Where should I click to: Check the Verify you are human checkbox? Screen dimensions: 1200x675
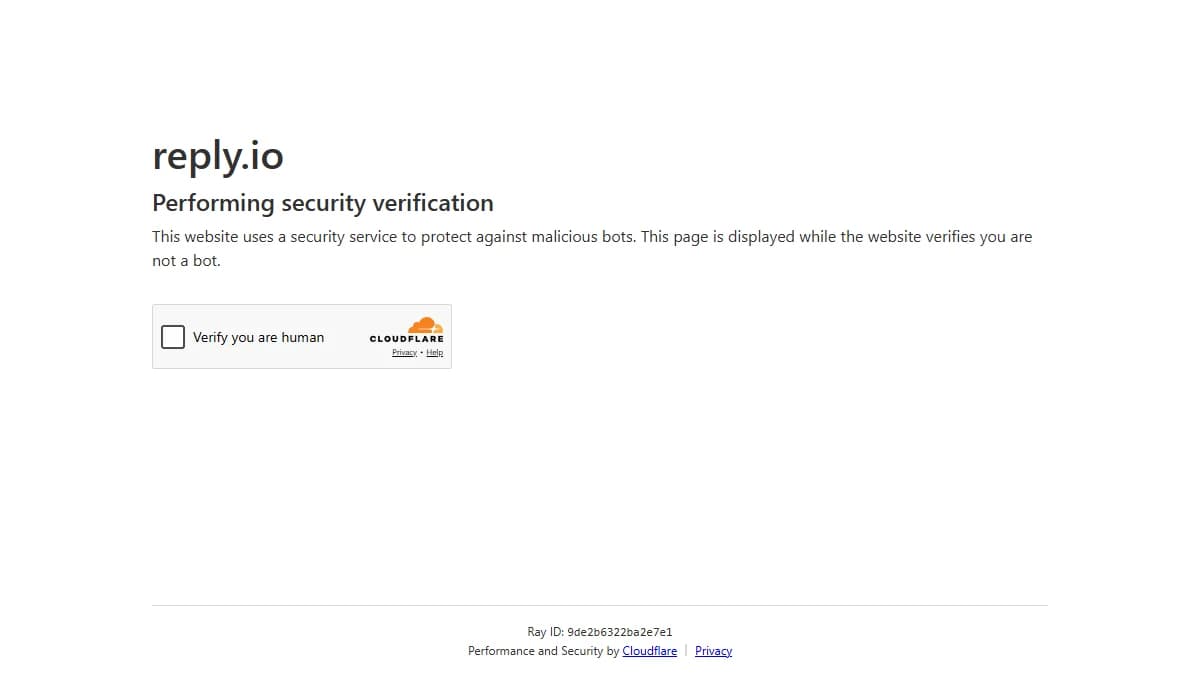click(x=173, y=337)
